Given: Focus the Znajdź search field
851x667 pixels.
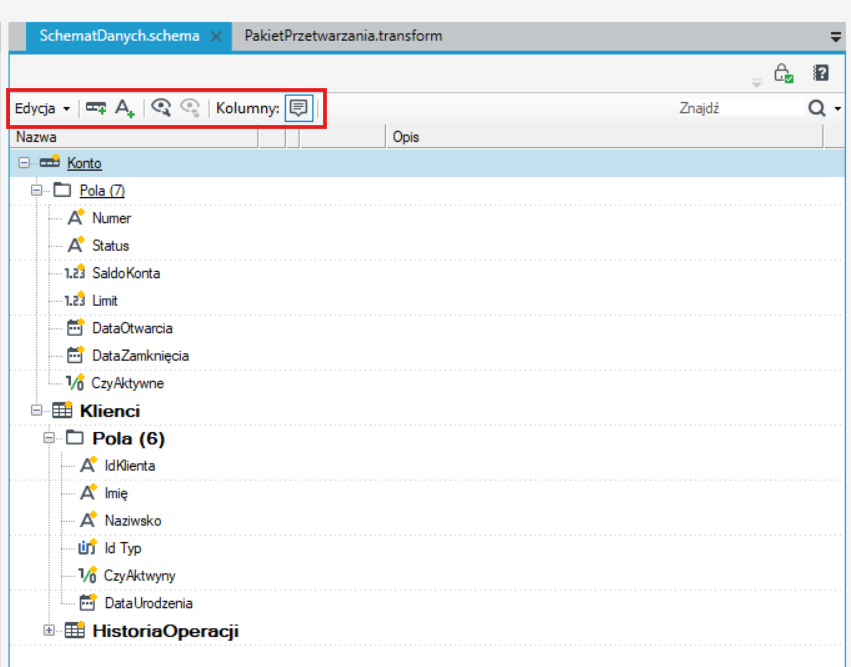Looking at the screenshot, I should coord(740,108).
